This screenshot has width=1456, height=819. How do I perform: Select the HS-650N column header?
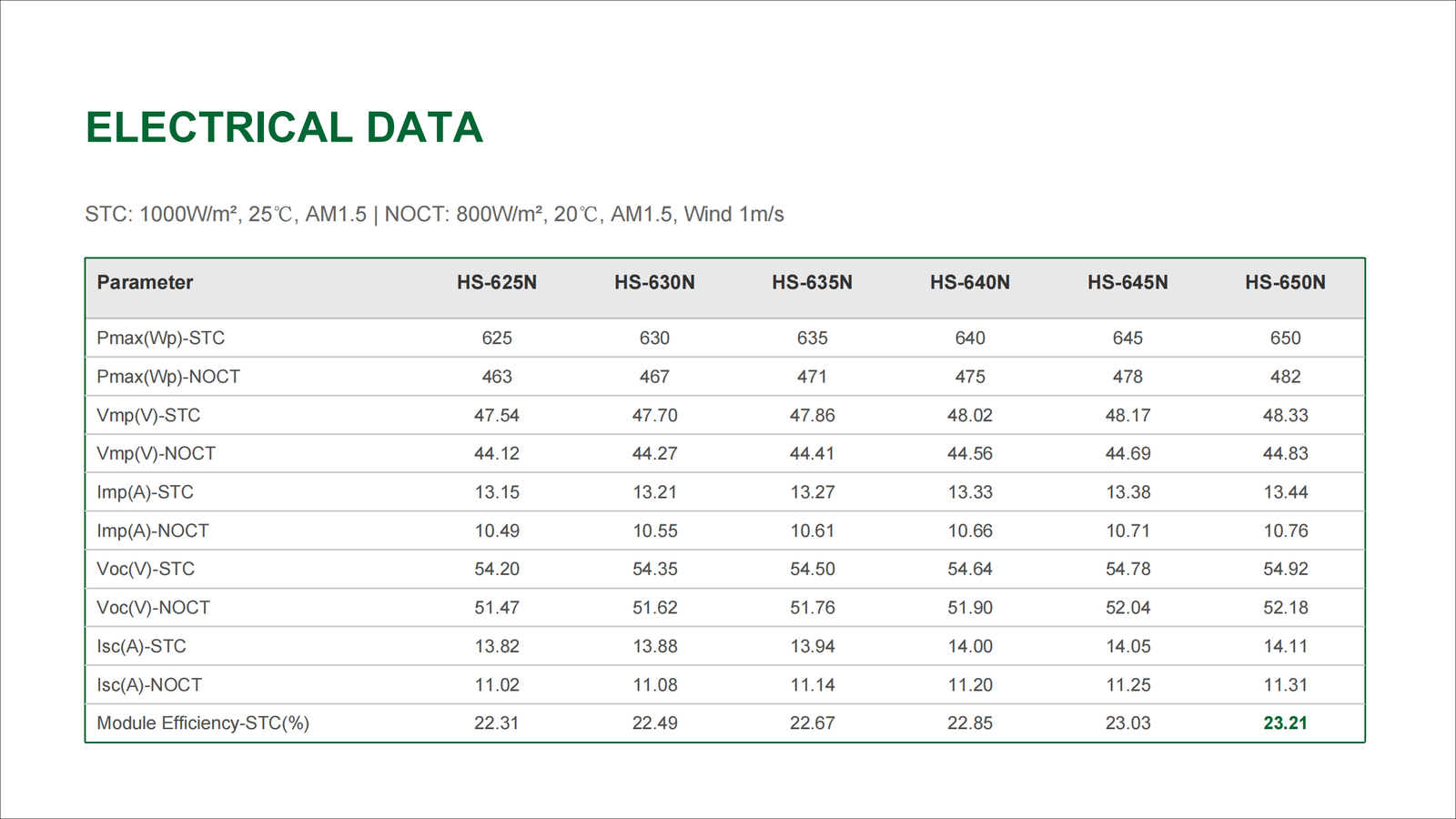(1285, 283)
